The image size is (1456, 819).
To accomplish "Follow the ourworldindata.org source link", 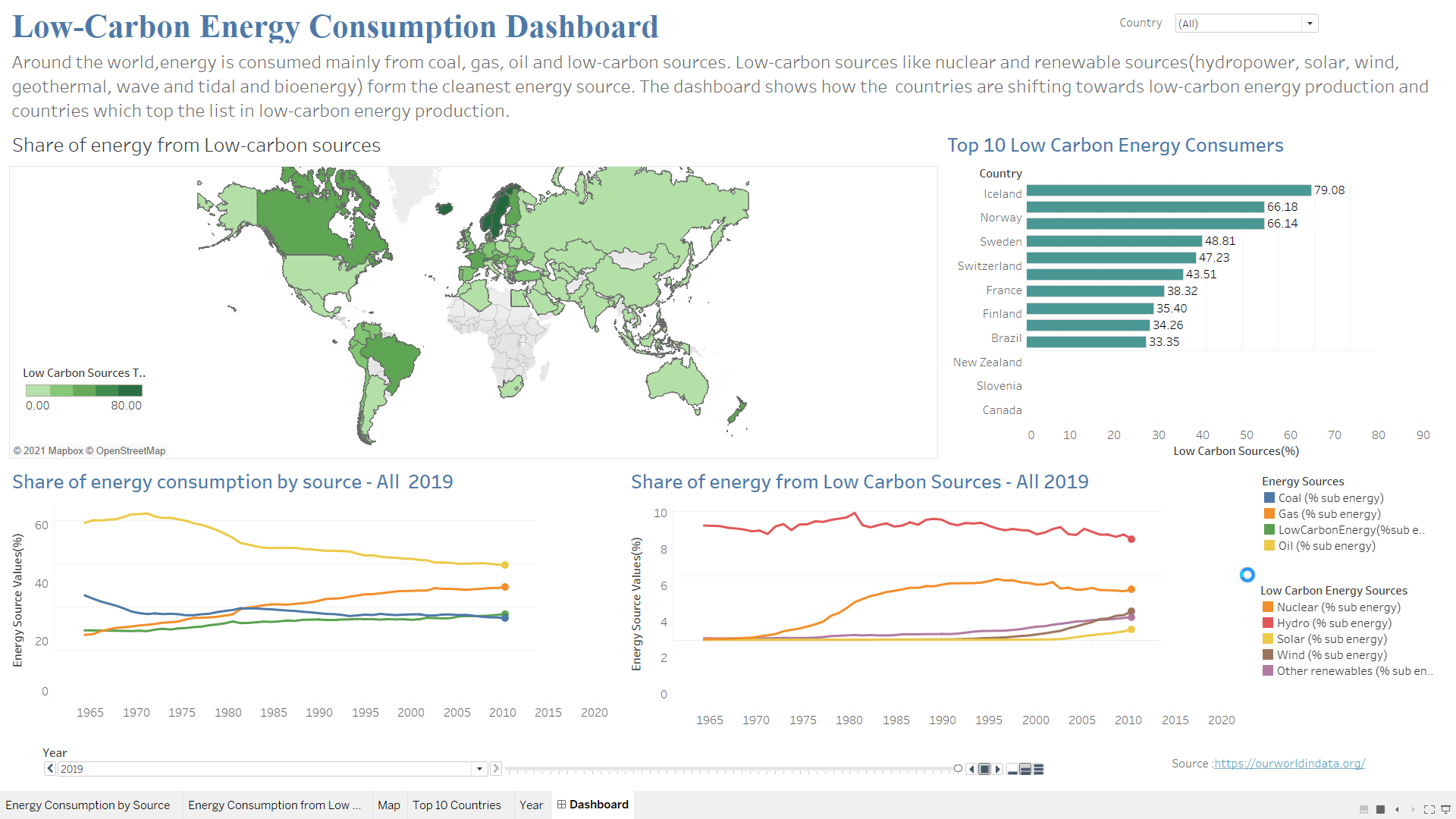I will point(1291,763).
